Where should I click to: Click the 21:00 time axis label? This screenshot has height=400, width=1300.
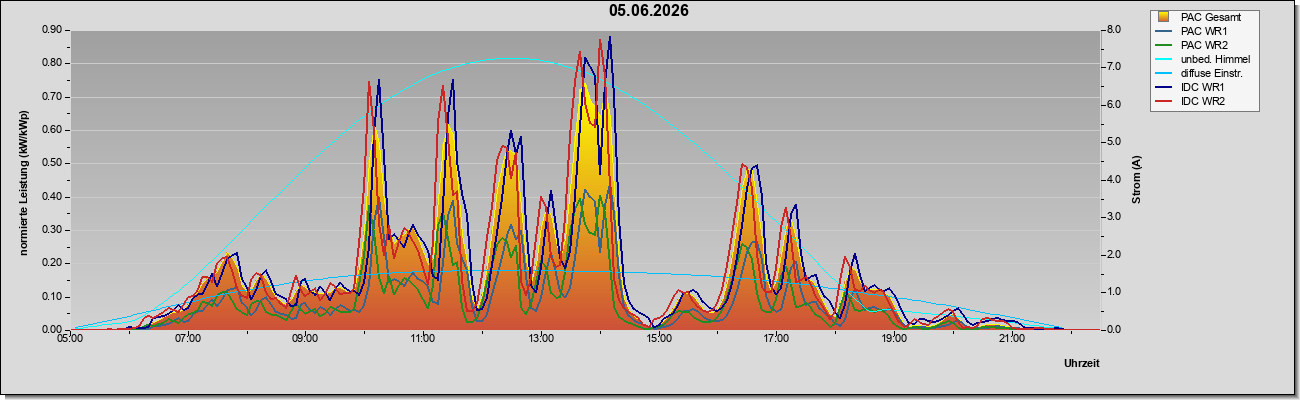click(x=1012, y=340)
